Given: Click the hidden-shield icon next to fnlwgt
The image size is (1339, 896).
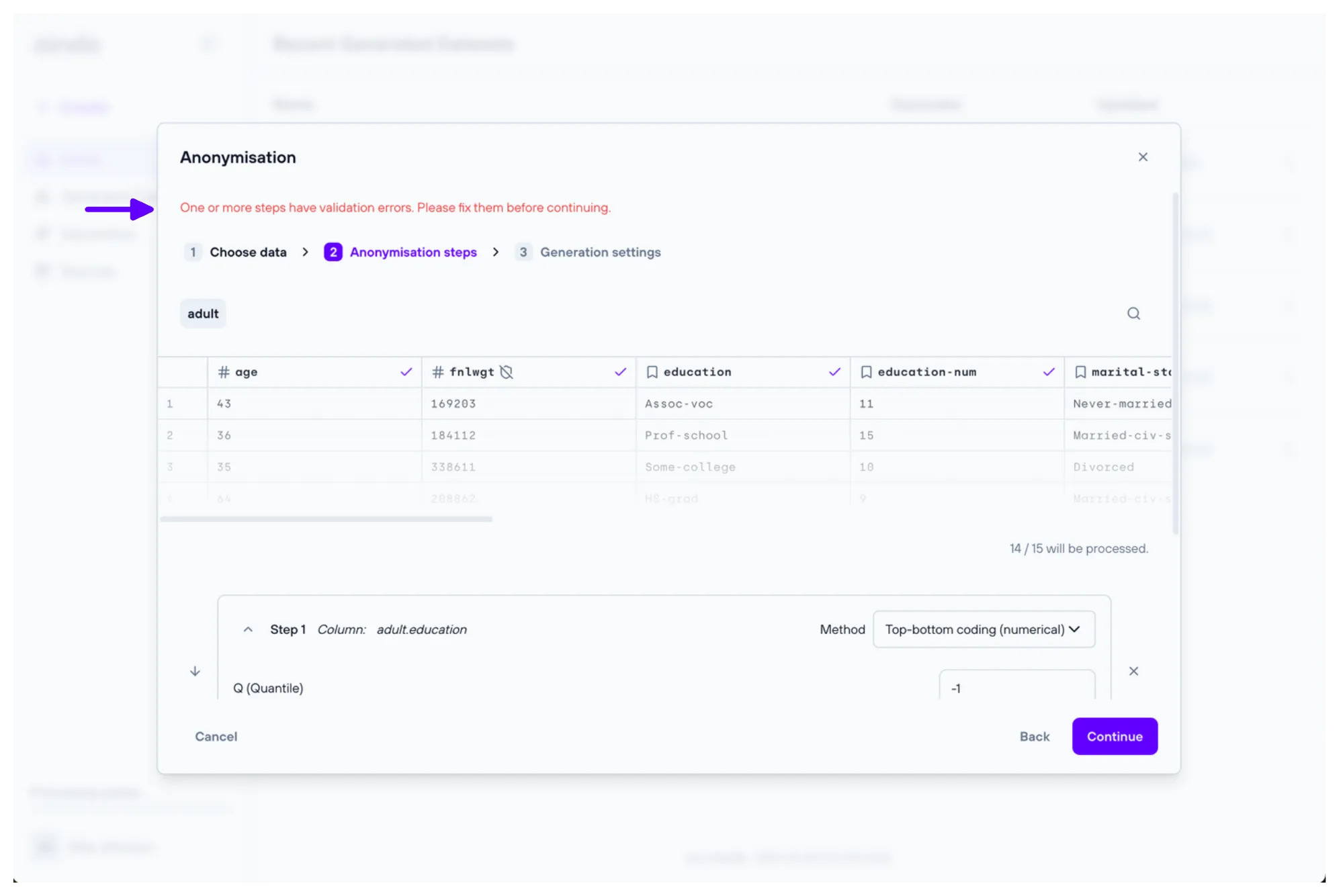Looking at the screenshot, I should [507, 372].
